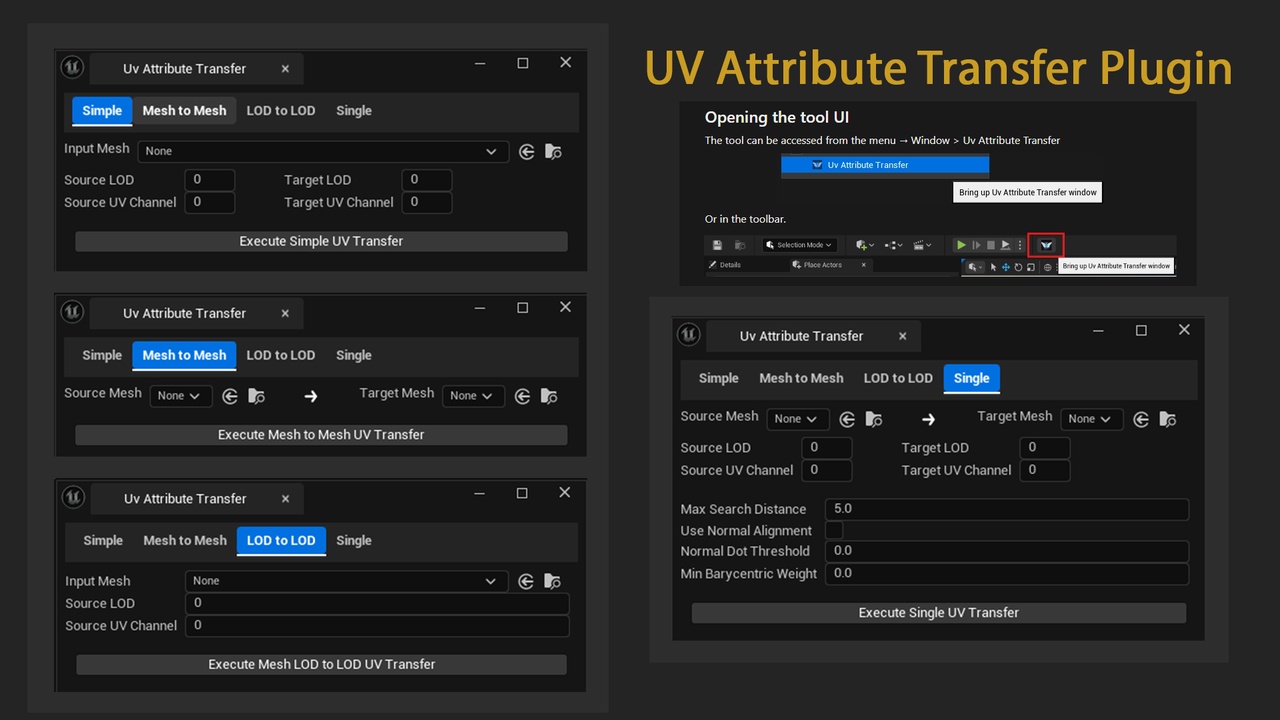Open Target Mesh dropdown in Mesh-to-Mesh window

tap(473, 396)
